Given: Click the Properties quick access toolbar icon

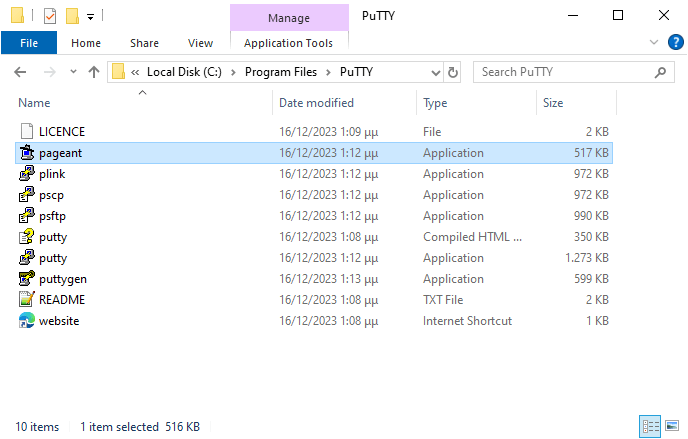Looking at the screenshot, I should click(x=50, y=16).
